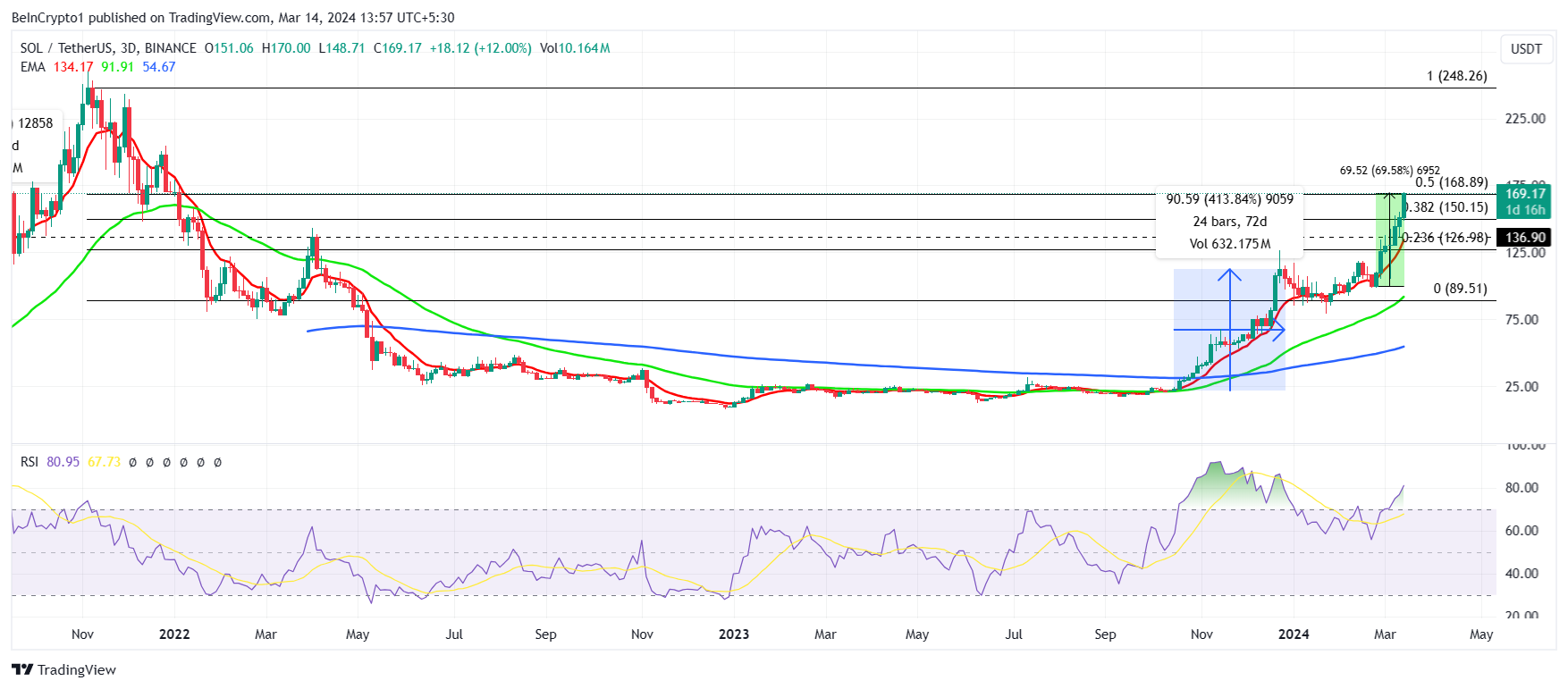
Task: Select the blue shaded price range box
Action: click(1229, 330)
